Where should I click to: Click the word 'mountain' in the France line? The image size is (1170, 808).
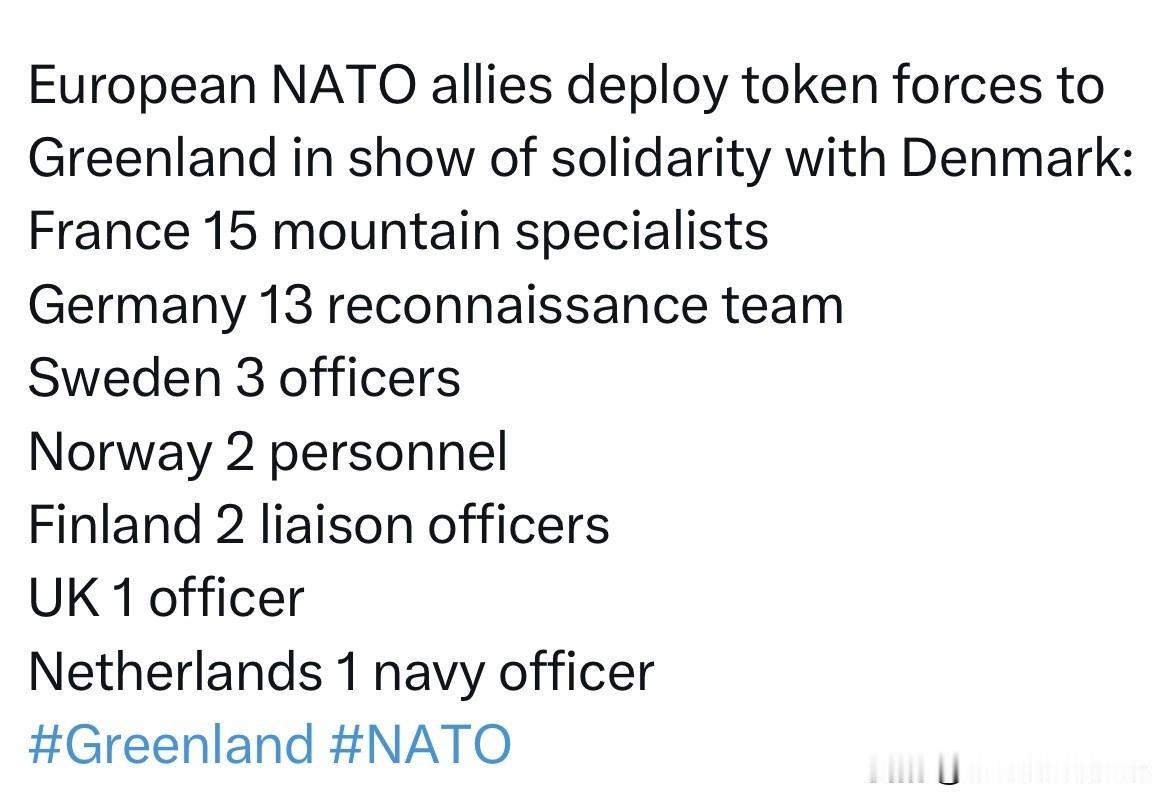point(386,232)
